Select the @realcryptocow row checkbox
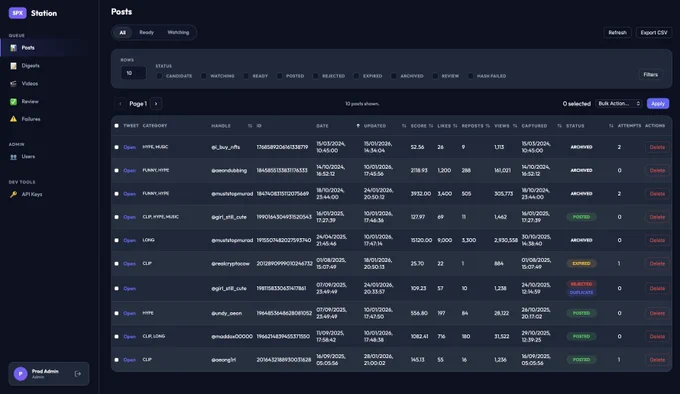This screenshot has height=394, width=680. coord(116,264)
